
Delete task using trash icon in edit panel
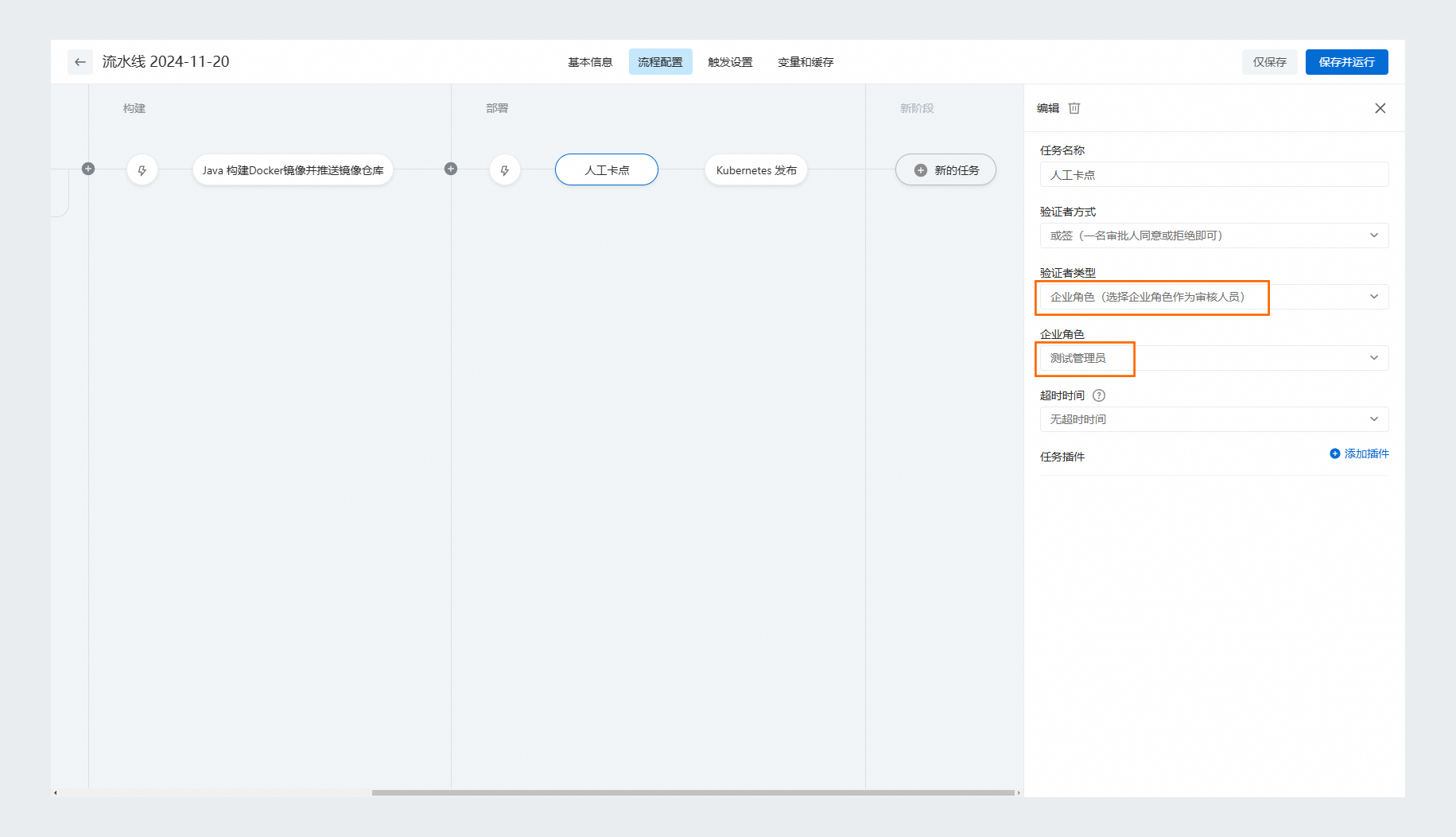point(1074,108)
